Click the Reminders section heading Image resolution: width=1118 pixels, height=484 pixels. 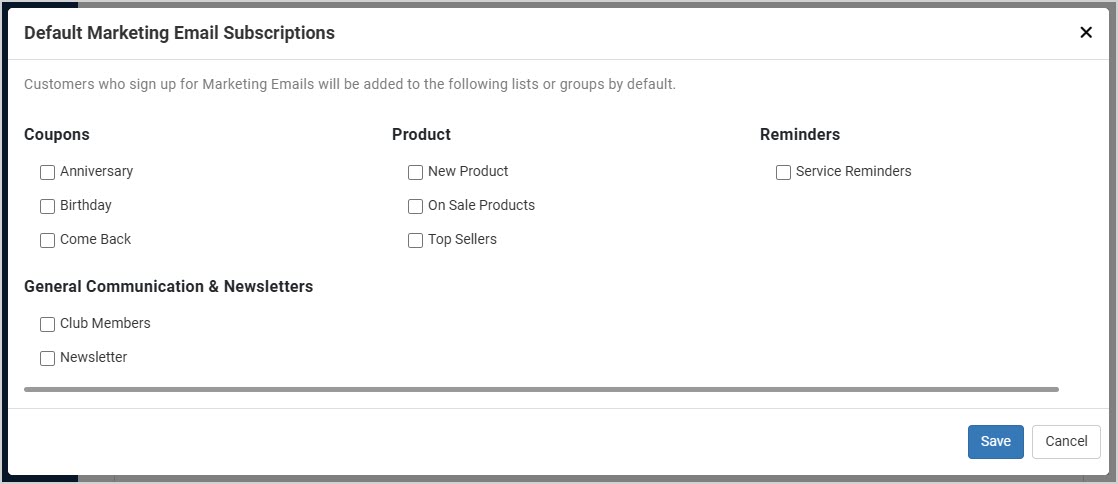click(800, 134)
